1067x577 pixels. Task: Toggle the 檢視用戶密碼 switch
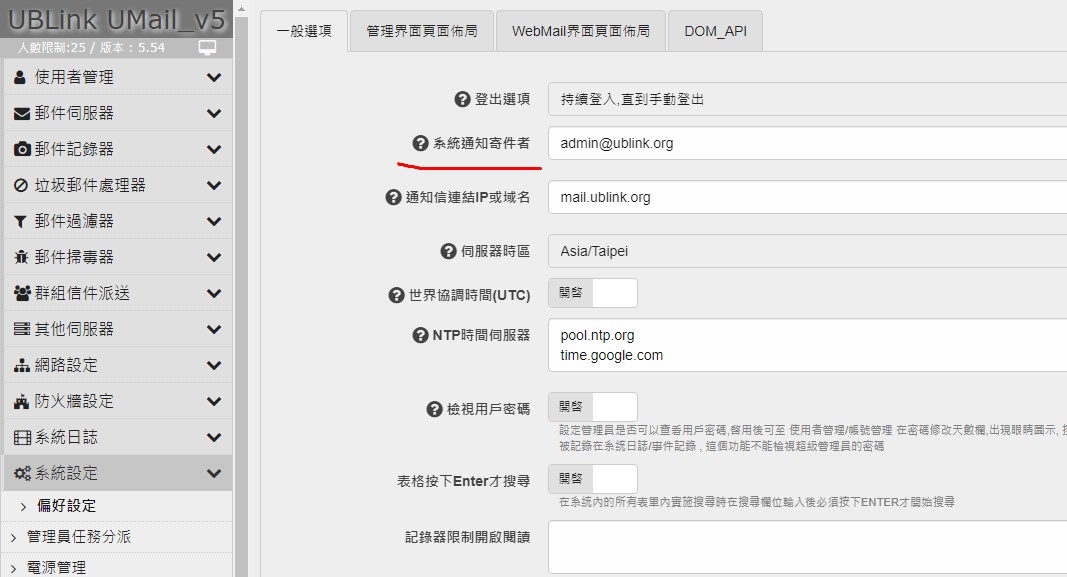click(592, 408)
